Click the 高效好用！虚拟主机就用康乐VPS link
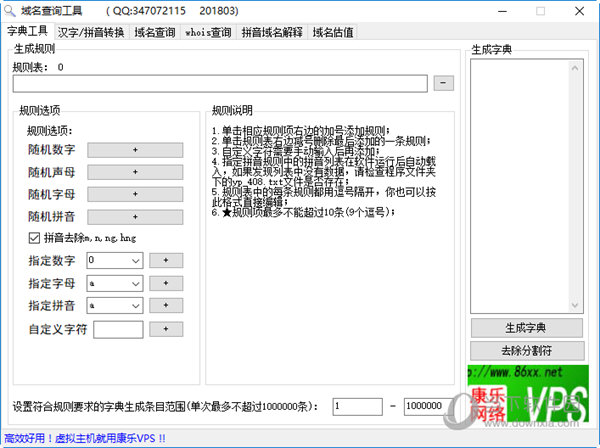The height and width of the screenshot is (448, 600). click(x=85, y=438)
